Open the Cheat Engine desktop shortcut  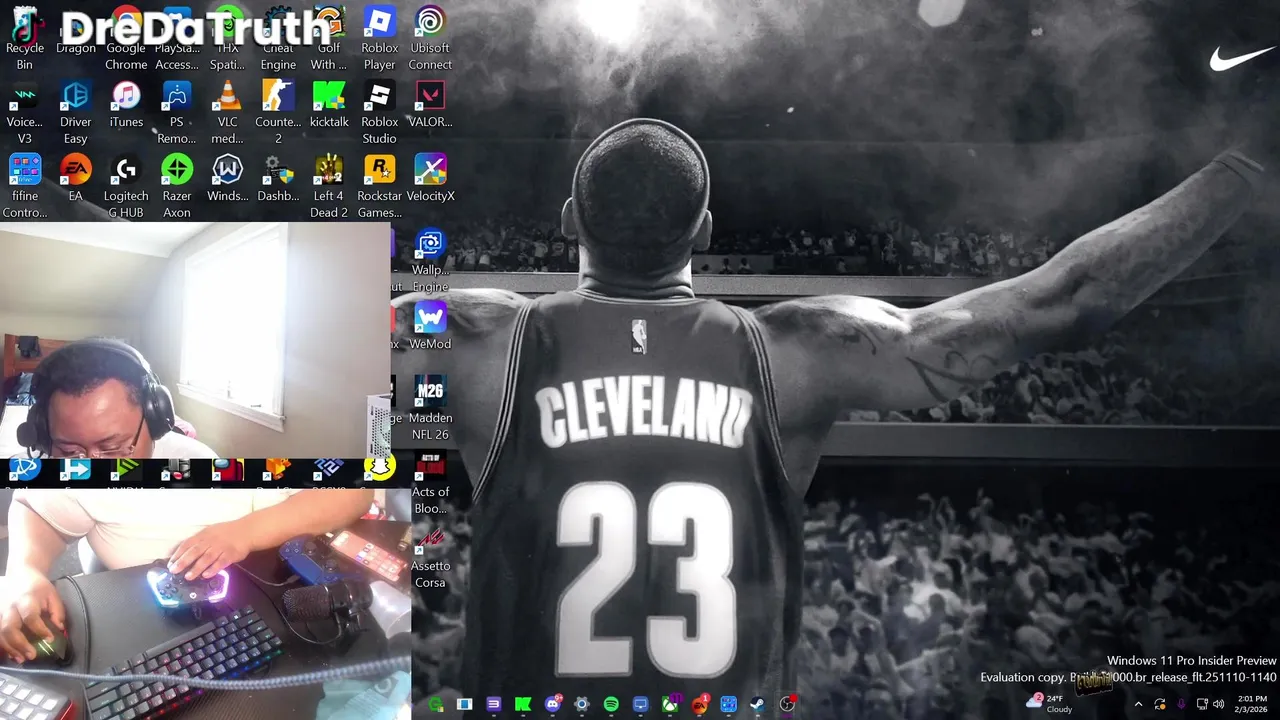pyautogui.click(x=278, y=40)
